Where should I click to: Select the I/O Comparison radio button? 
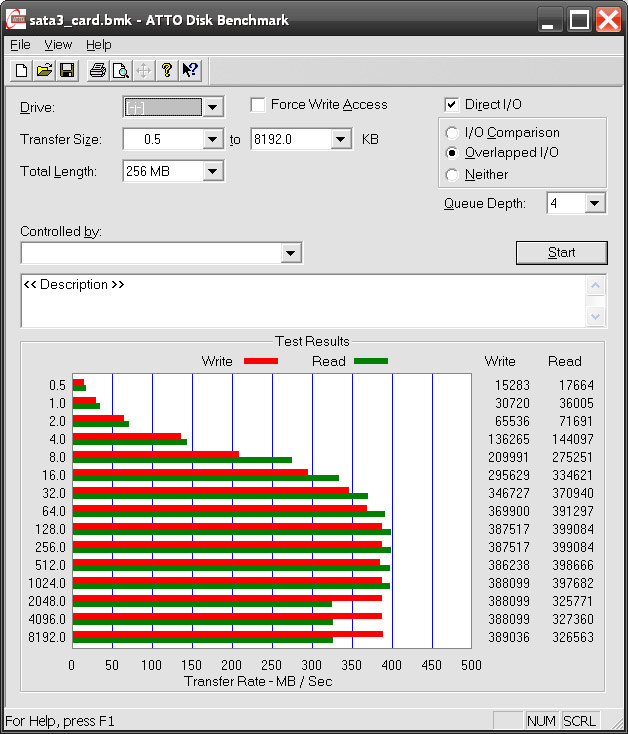[x=452, y=133]
